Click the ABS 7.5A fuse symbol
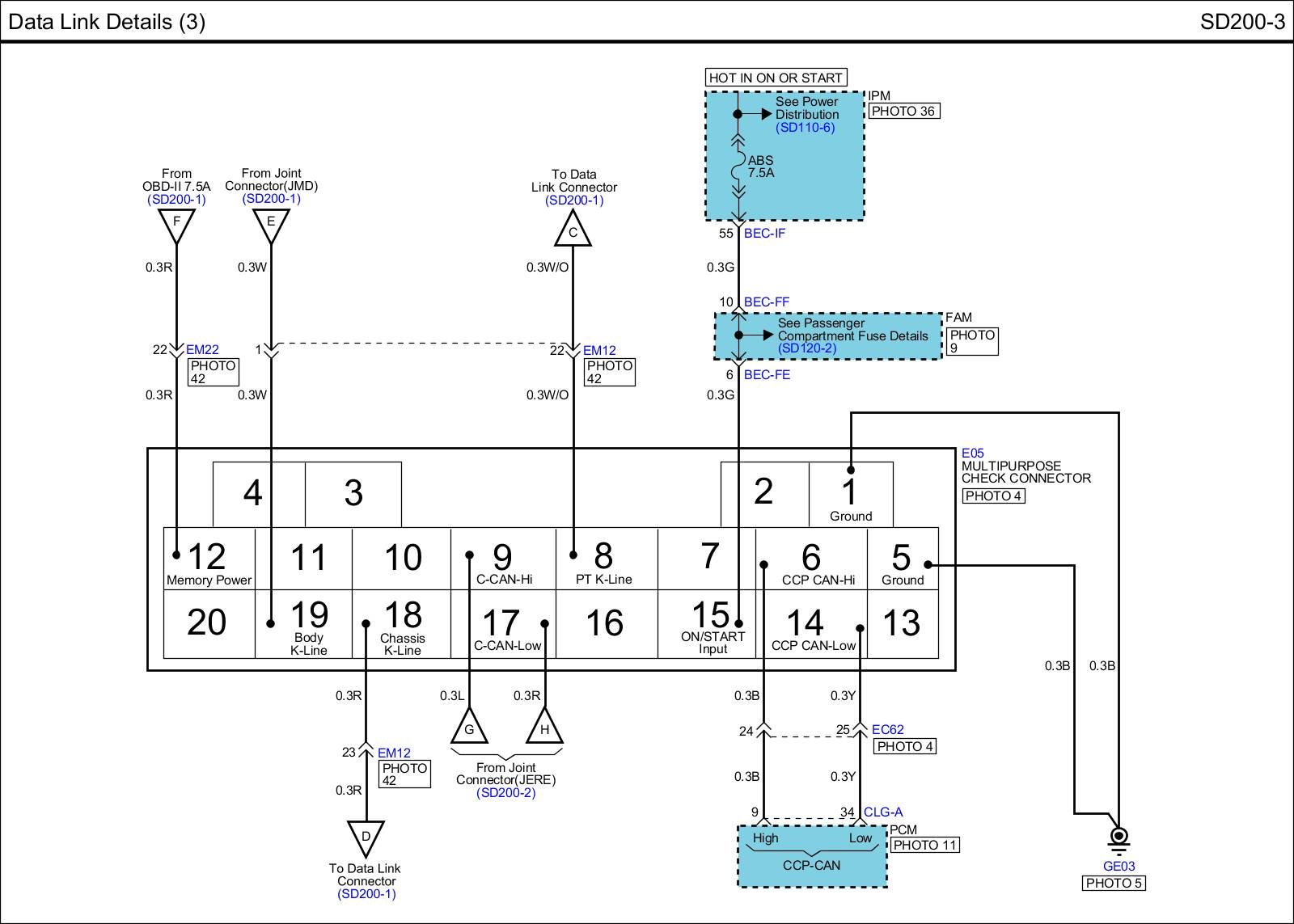 (738, 167)
